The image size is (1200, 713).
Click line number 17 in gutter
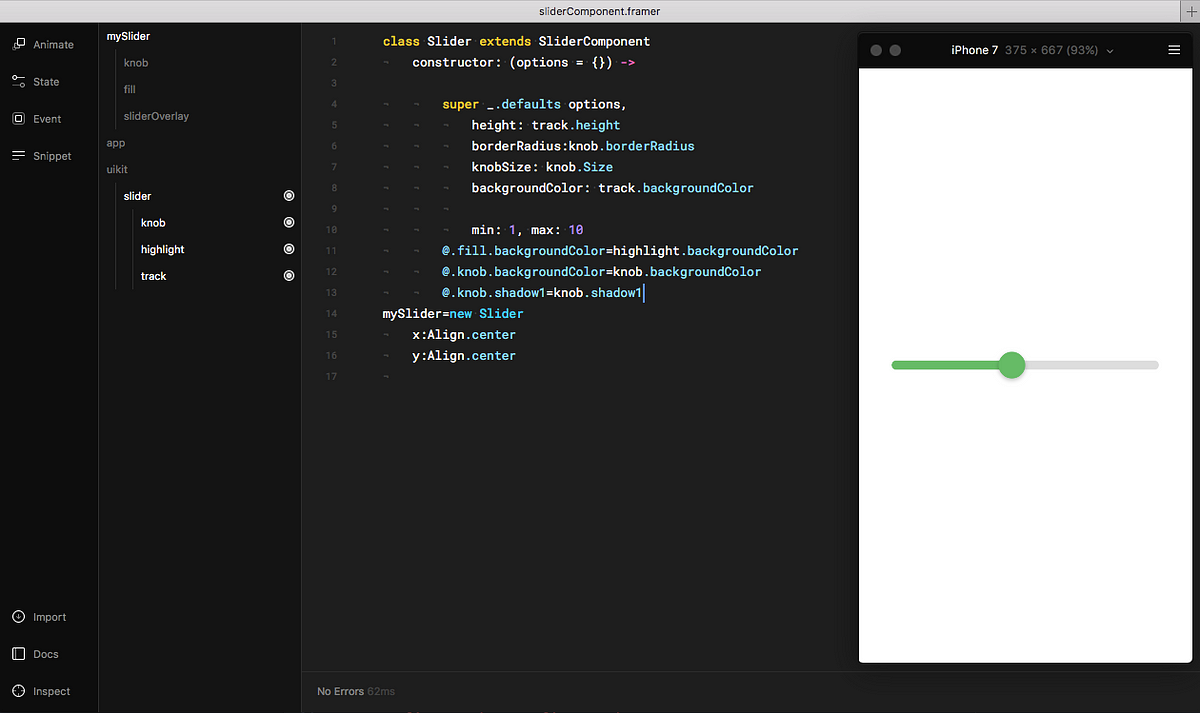tap(332, 377)
